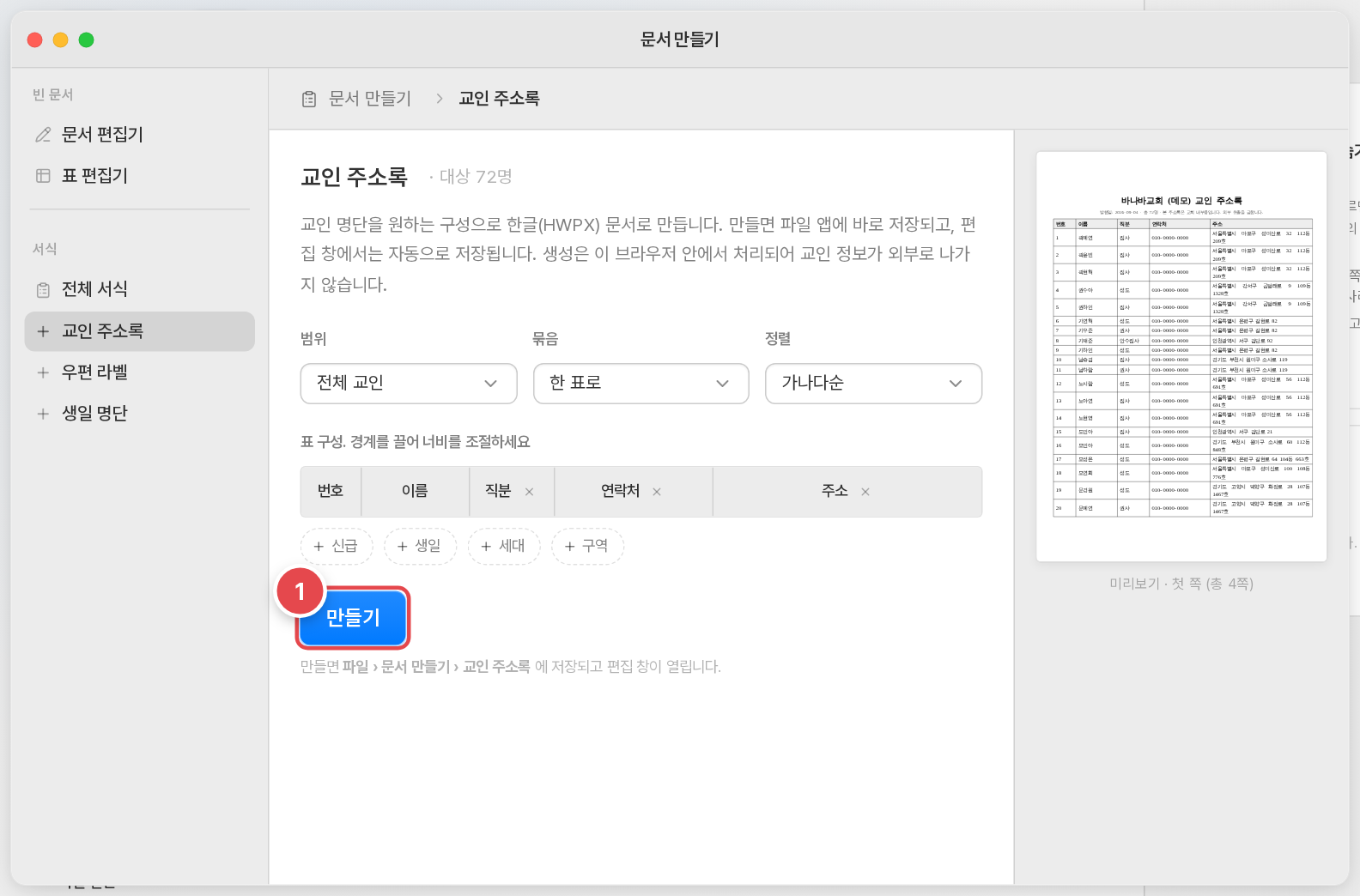Image resolution: width=1360 pixels, height=896 pixels.
Task: Click the pencil icon beside 문서 편집기
Action: click(x=43, y=135)
